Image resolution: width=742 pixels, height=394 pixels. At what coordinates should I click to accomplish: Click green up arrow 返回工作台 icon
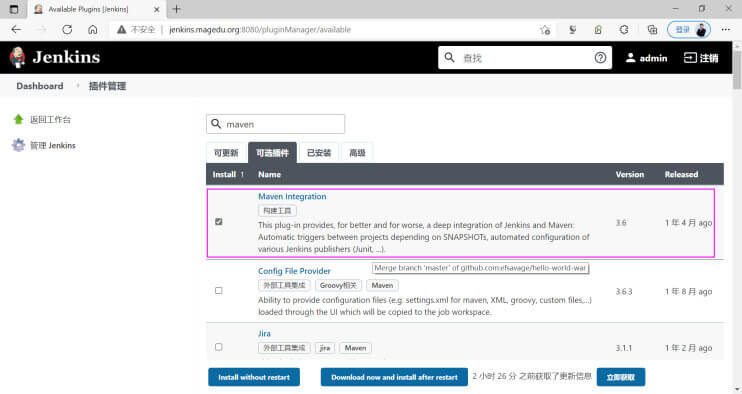18,119
